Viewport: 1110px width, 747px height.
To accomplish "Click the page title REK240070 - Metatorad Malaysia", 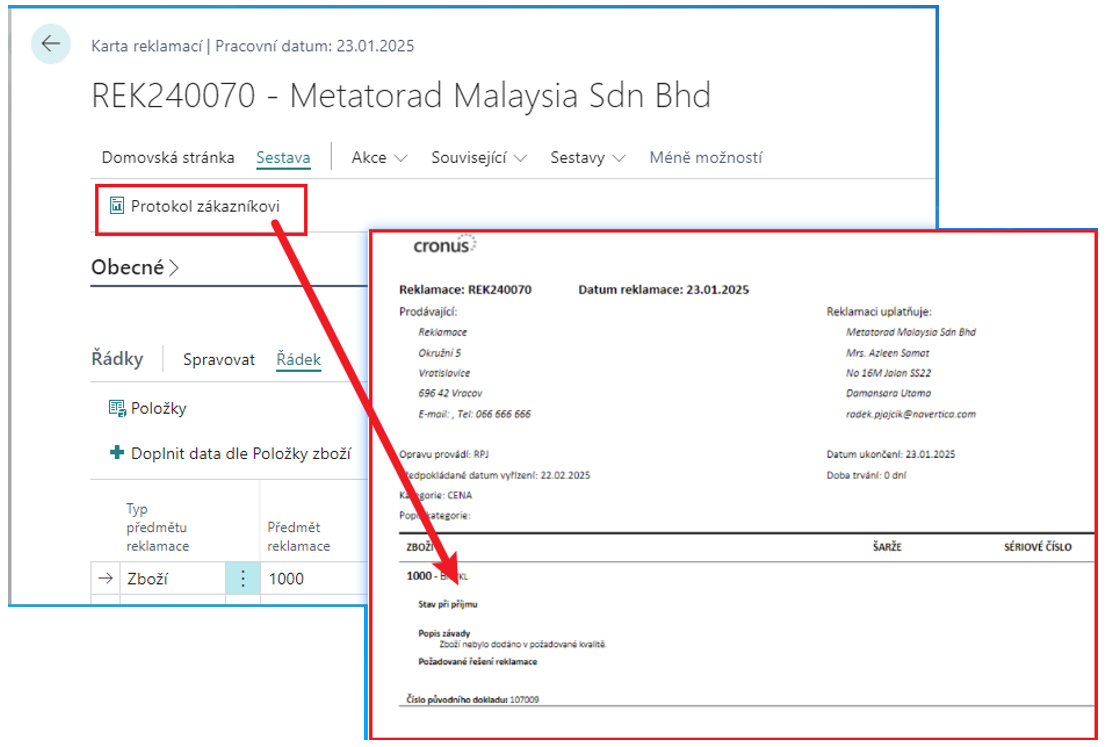I will [x=401, y=95].
